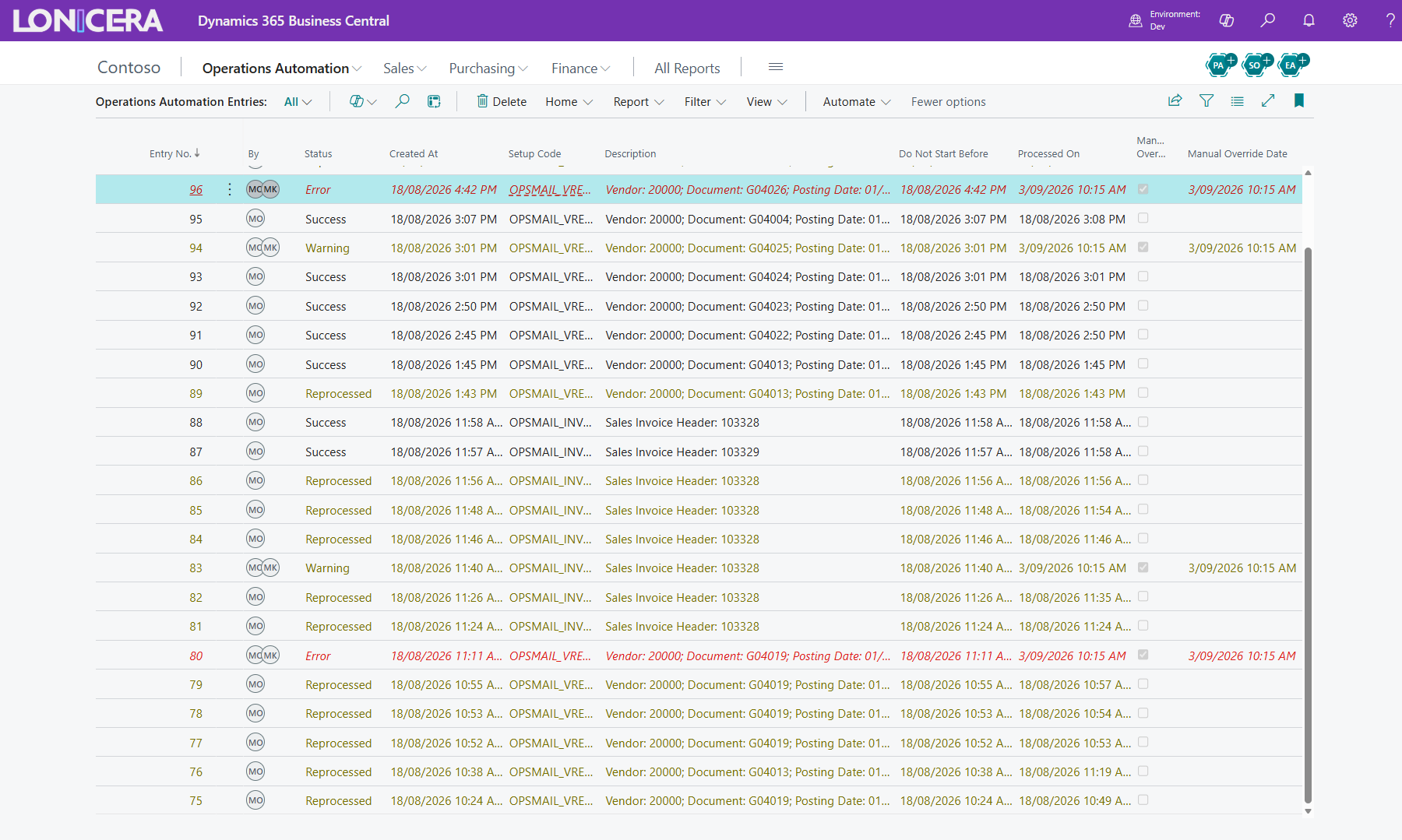Open the Finance navigation menu

point(580,69)
